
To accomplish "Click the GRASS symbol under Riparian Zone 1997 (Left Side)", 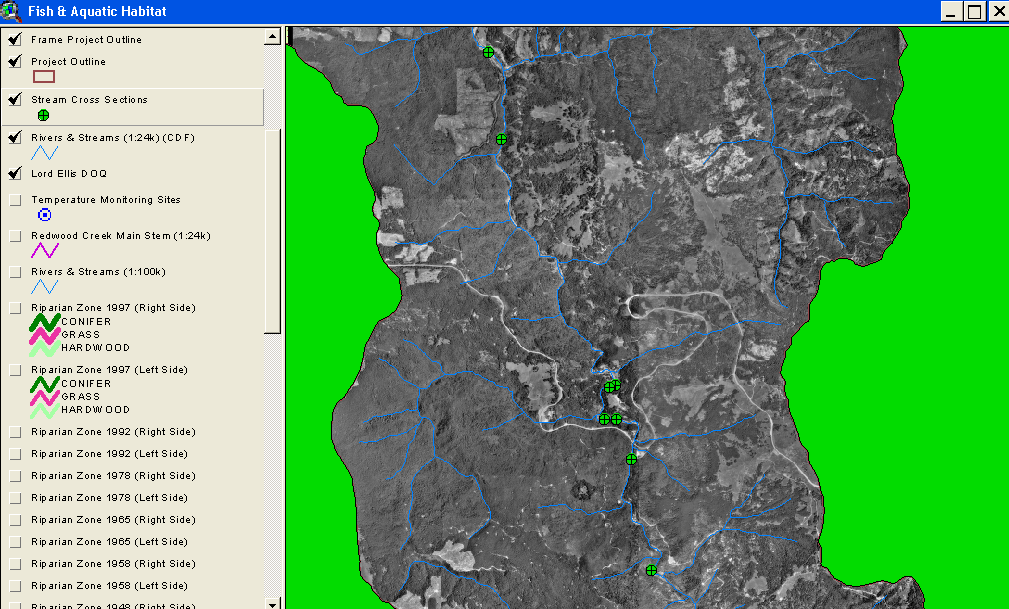I will click(44, 397).
